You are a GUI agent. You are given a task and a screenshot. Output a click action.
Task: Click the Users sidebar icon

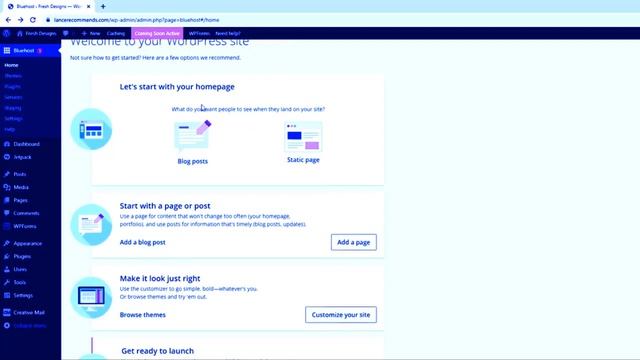click(x=7, y=269)
